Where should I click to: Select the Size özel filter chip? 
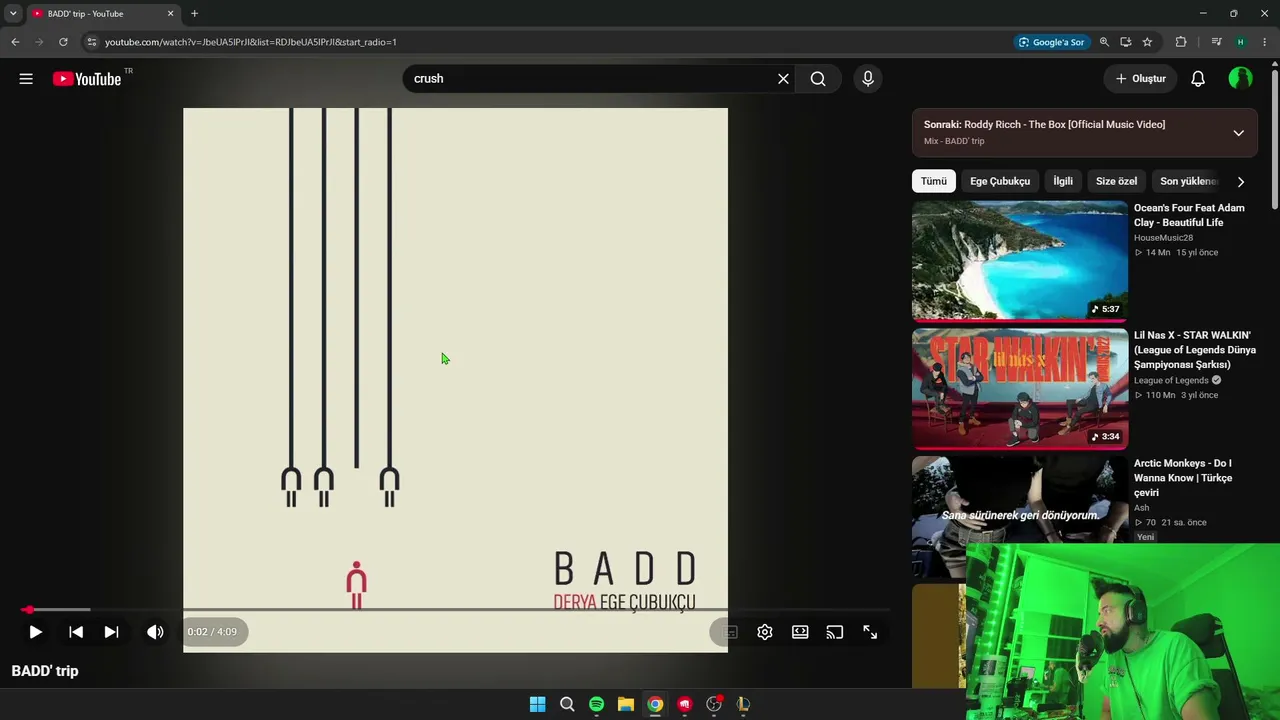1116,181
